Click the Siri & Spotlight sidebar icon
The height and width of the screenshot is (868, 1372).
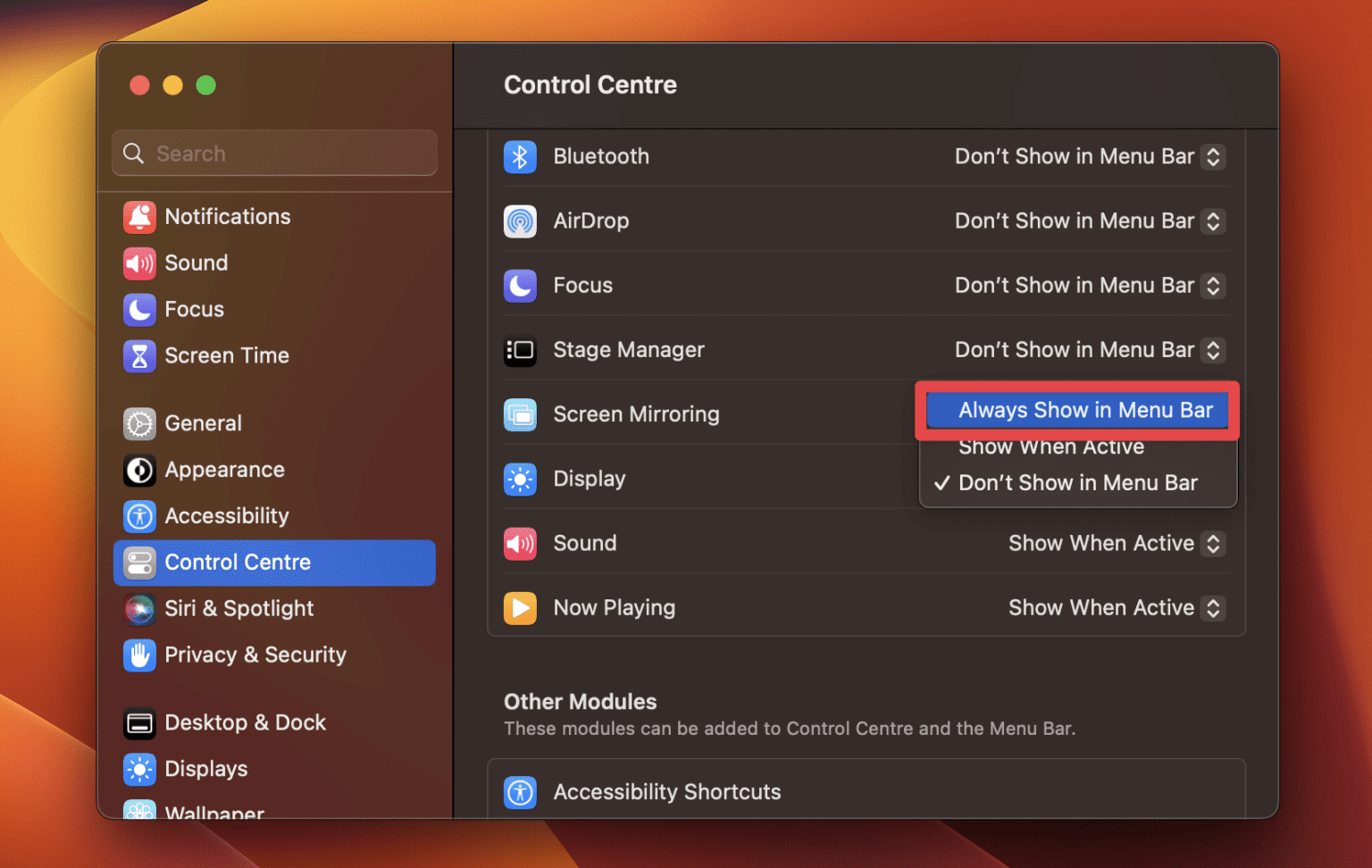click(140, 609)
